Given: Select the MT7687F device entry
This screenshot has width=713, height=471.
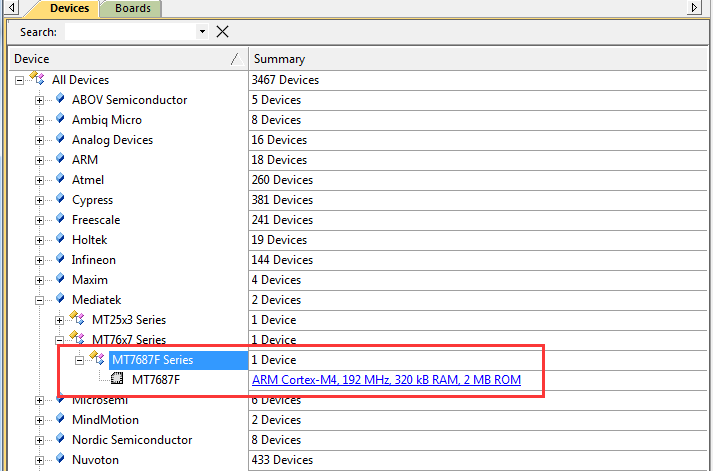Looking at the screenshot, I should tap(156, 380).
